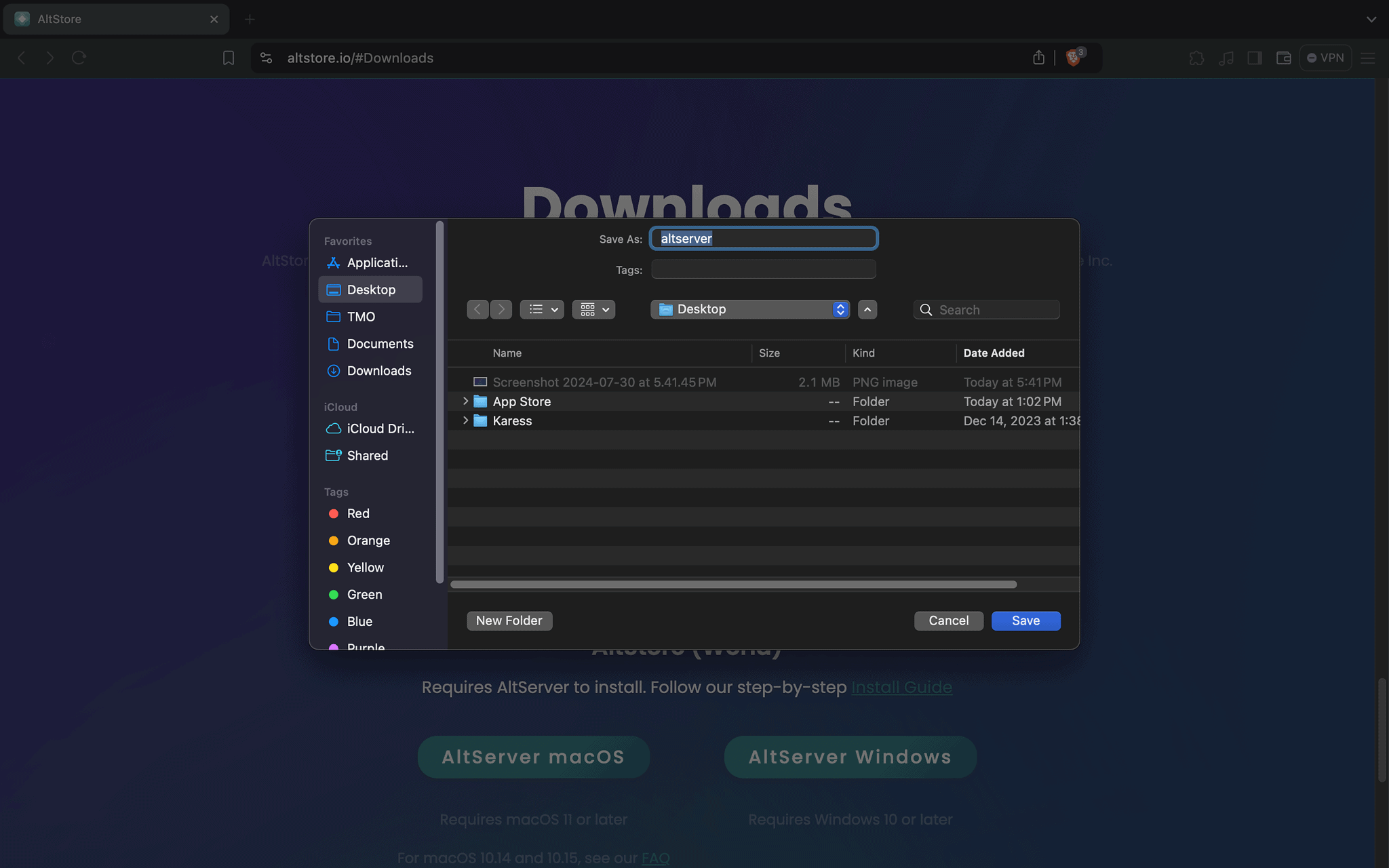Open the tab list chevron at top right
Viewport: 1389px width, 868px height.
pos(1371,19)
